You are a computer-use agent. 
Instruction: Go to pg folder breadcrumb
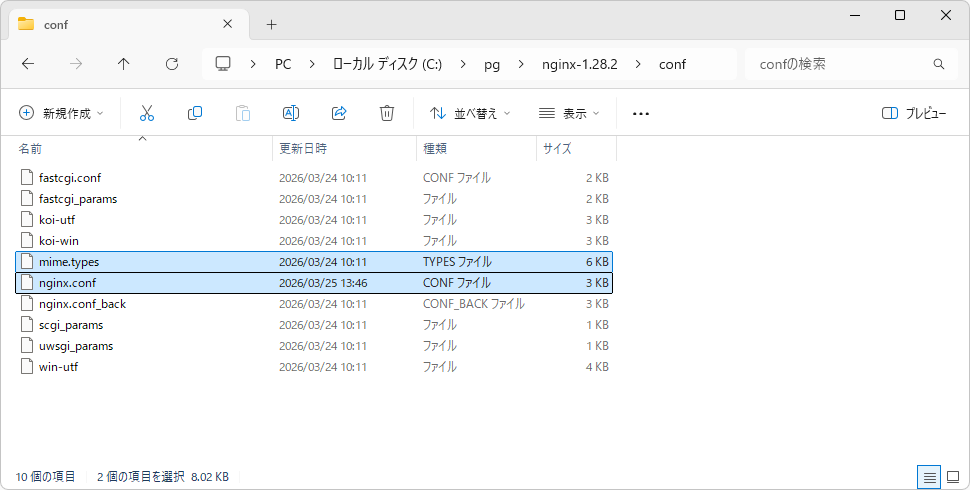(x=492, y=64)
